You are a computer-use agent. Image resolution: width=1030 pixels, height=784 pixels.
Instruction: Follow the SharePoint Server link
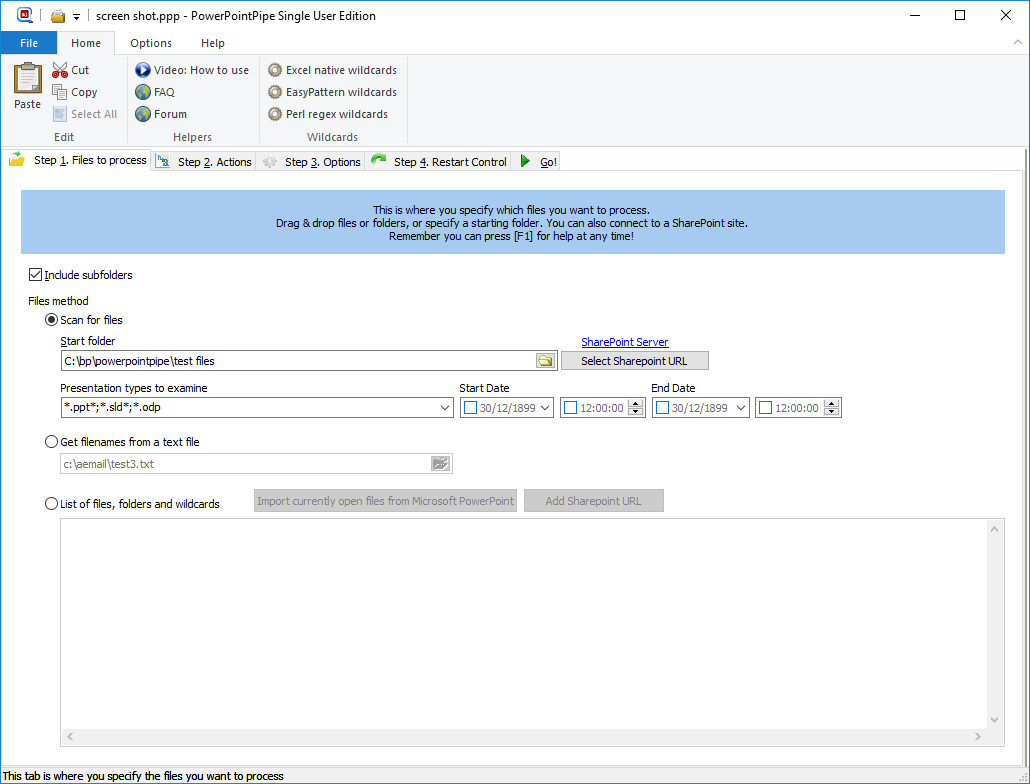tap(624, 342)
